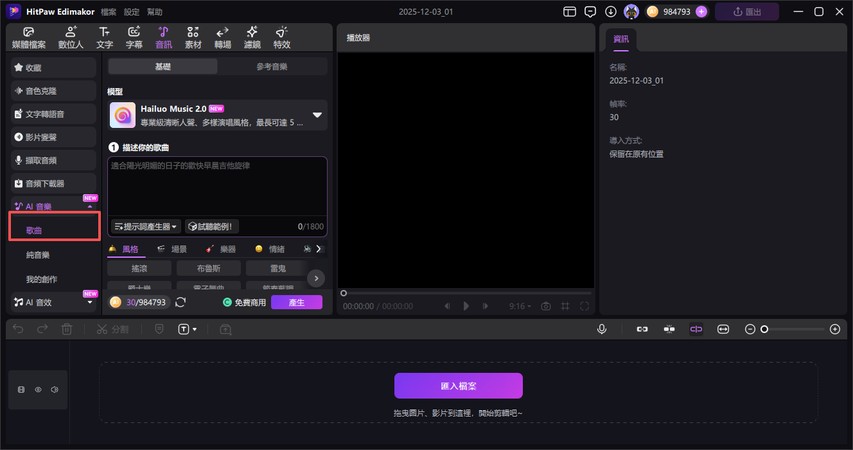853x450 pixels.
Task: Show next style tags round arrow
Action: 316,278
